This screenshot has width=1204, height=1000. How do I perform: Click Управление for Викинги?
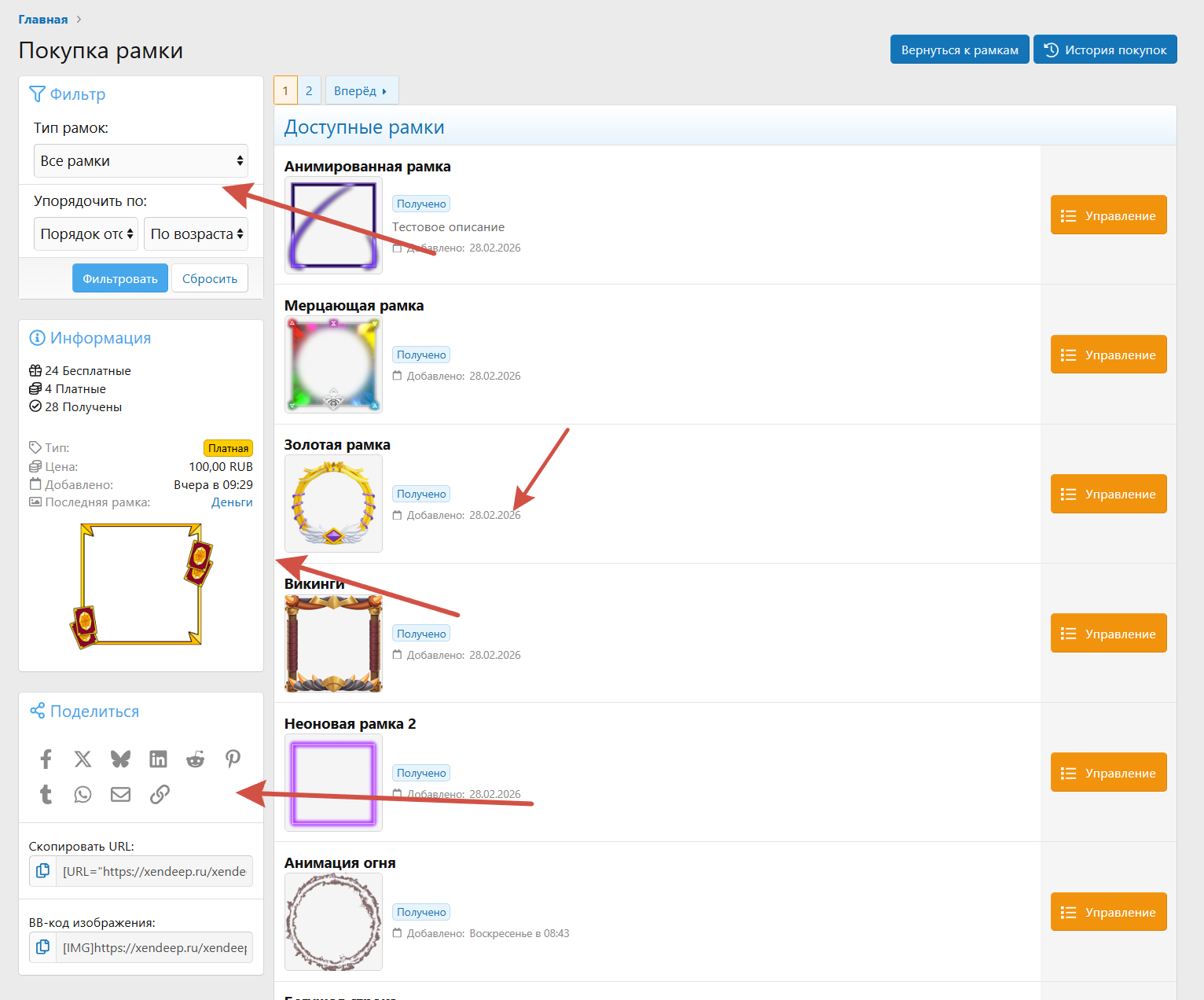(x=1108, y=634)
